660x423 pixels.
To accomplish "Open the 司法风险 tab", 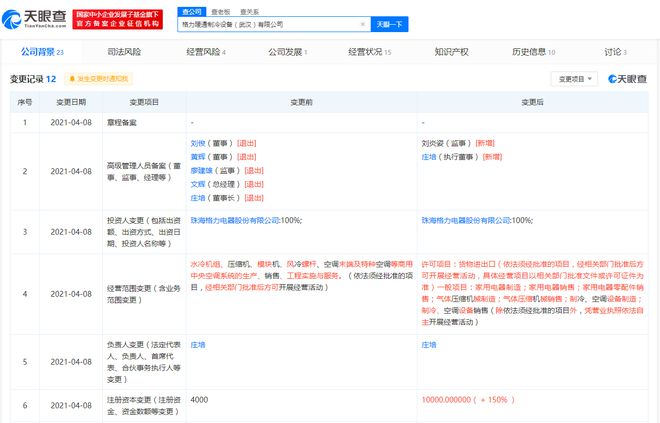I will [124, 52].
